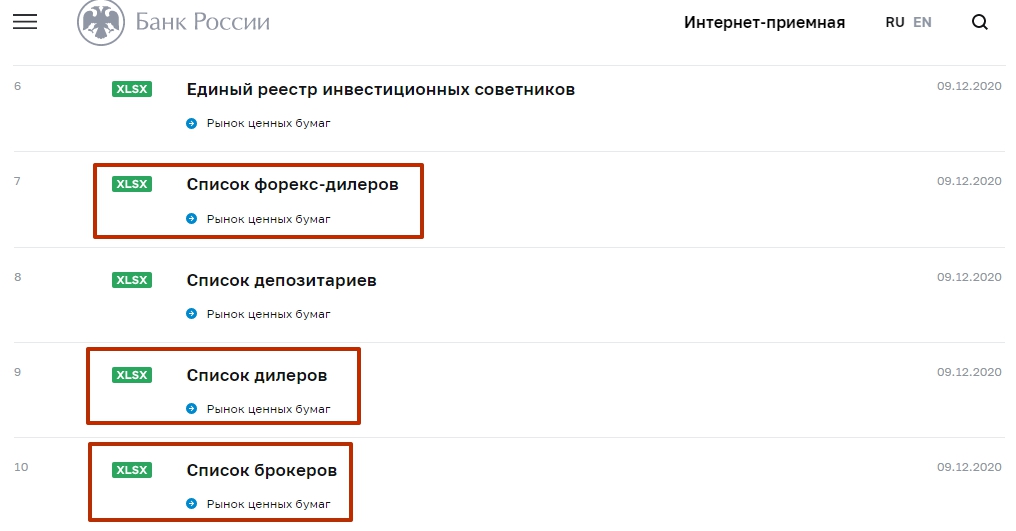
Task: Click XLSX badge beside dealers list
Action: [x=131, y=375]
